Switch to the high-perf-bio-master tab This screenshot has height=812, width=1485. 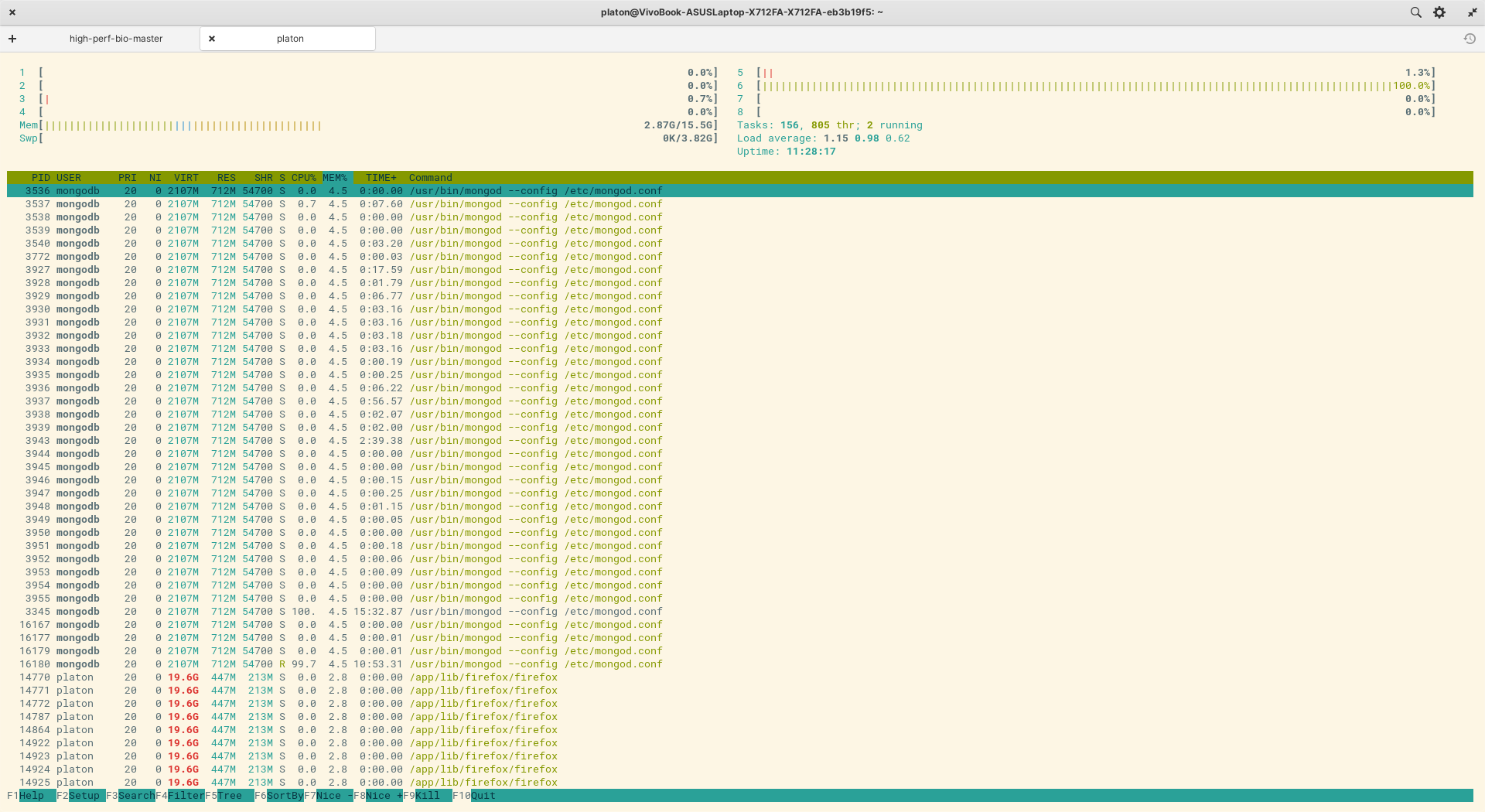tap(116, 39)
